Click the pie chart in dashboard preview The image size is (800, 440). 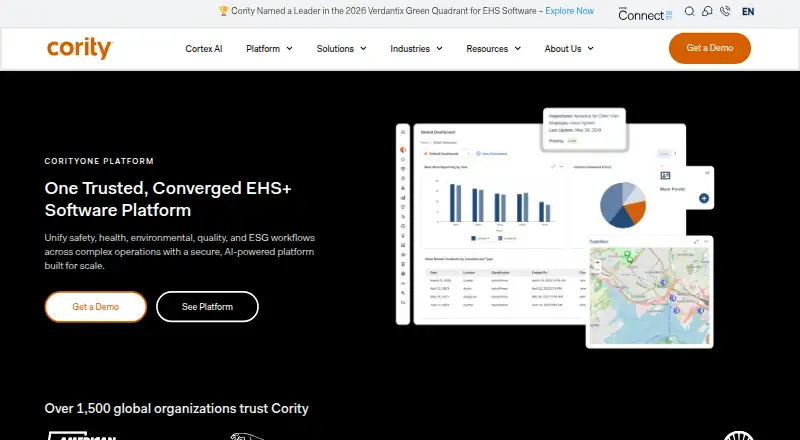tap(623, 205)
